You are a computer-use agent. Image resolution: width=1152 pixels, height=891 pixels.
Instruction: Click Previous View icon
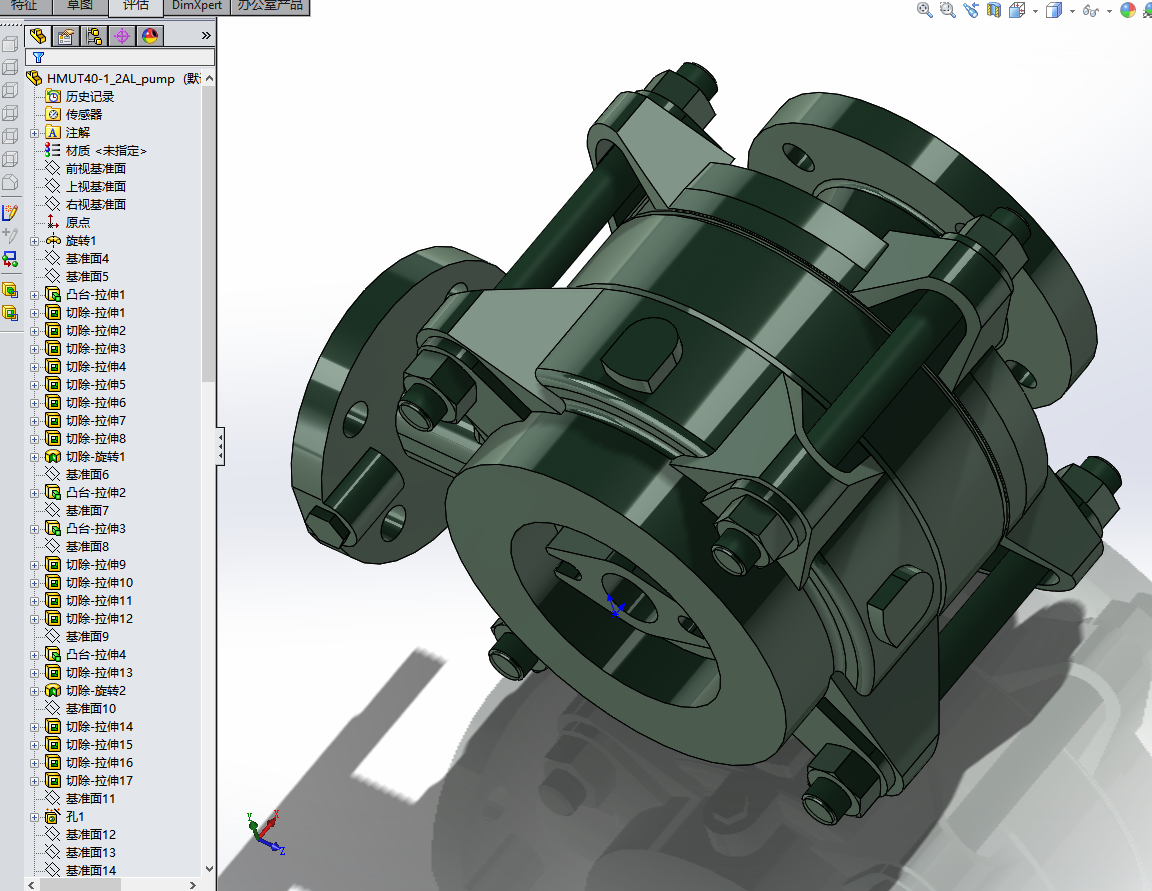tap(971, 10)
